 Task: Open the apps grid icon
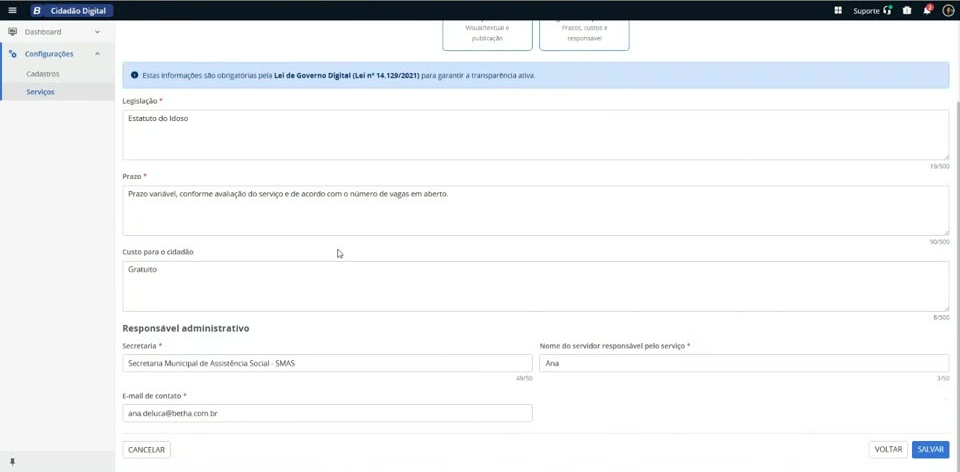(x=838, y=10)
